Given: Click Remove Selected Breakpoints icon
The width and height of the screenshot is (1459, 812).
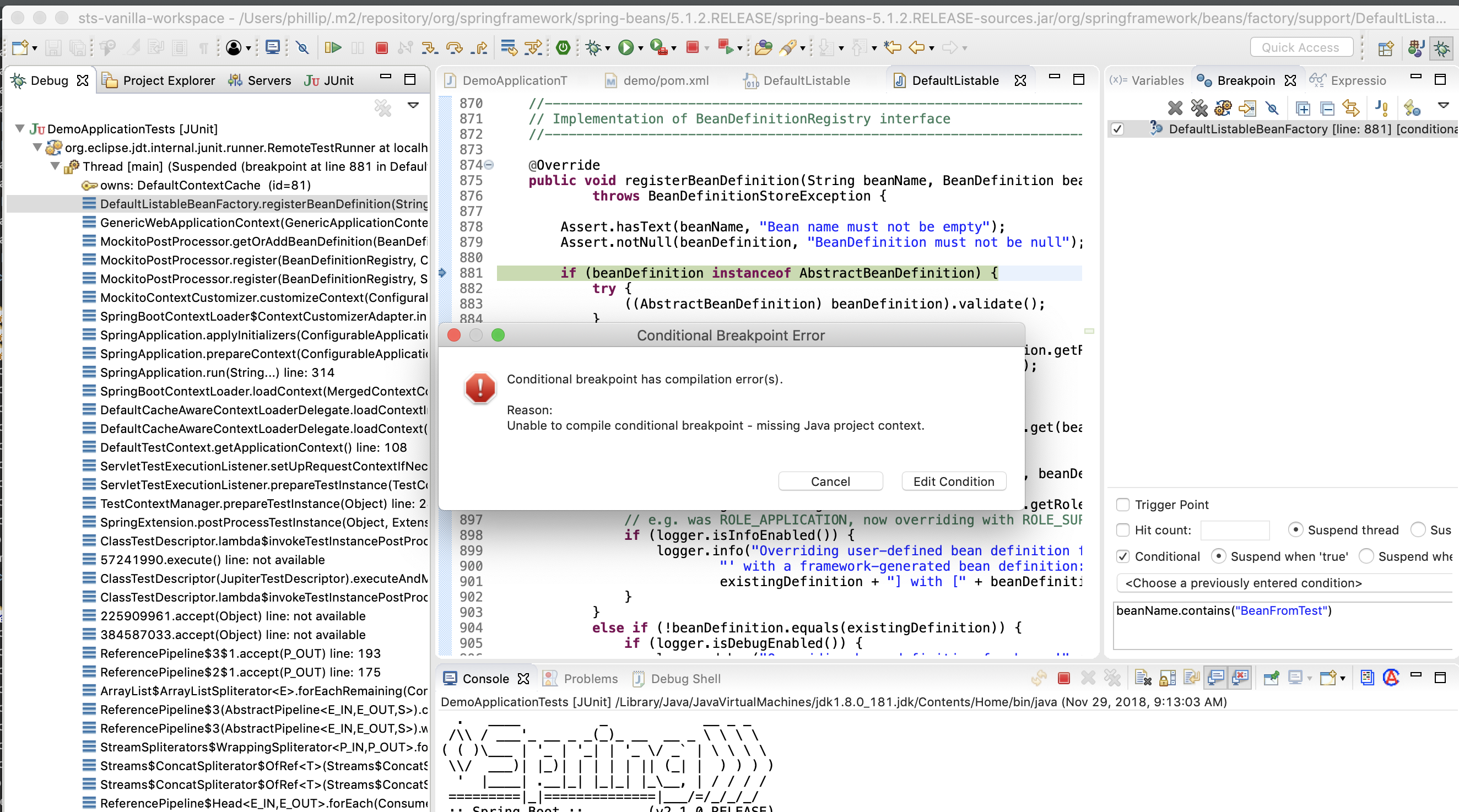Looking at the screenshot, I should [1175, 107].
